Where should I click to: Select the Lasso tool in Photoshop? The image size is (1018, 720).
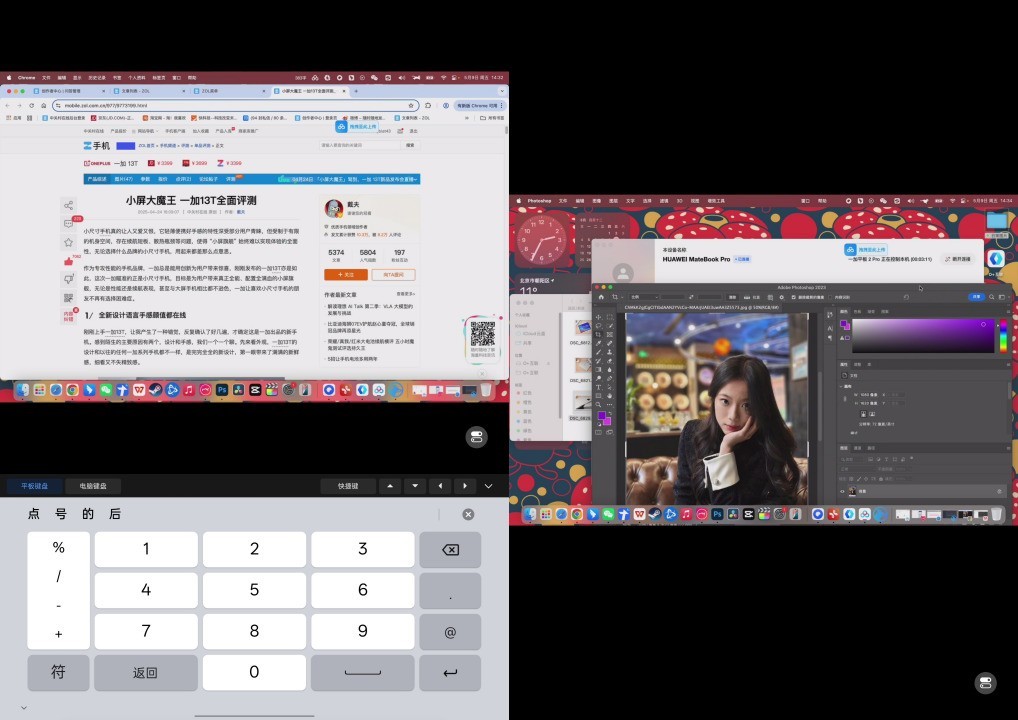(599, 326)
